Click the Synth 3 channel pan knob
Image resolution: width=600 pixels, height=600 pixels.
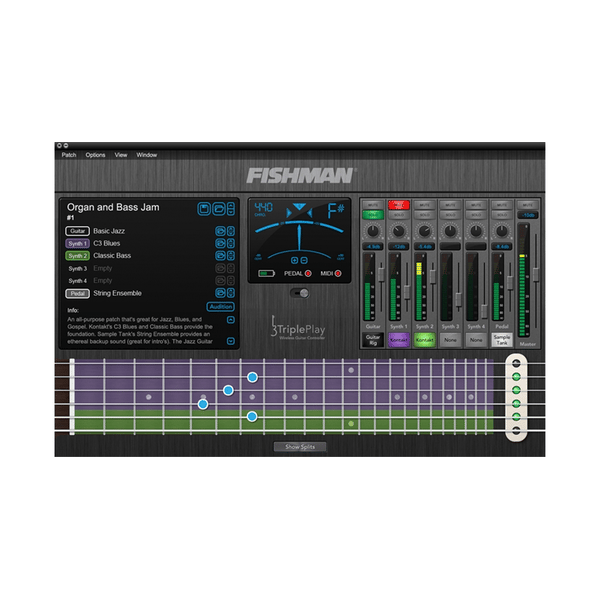coord(450,231)
